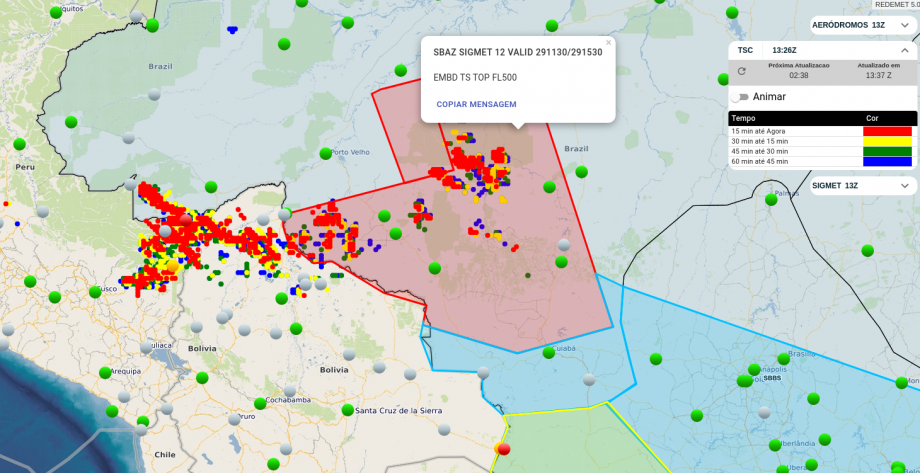Expand the AERÓDROMOS 13Z dropdown
Viewport: 920px width, 473px height.
click(x=903, y=25)
